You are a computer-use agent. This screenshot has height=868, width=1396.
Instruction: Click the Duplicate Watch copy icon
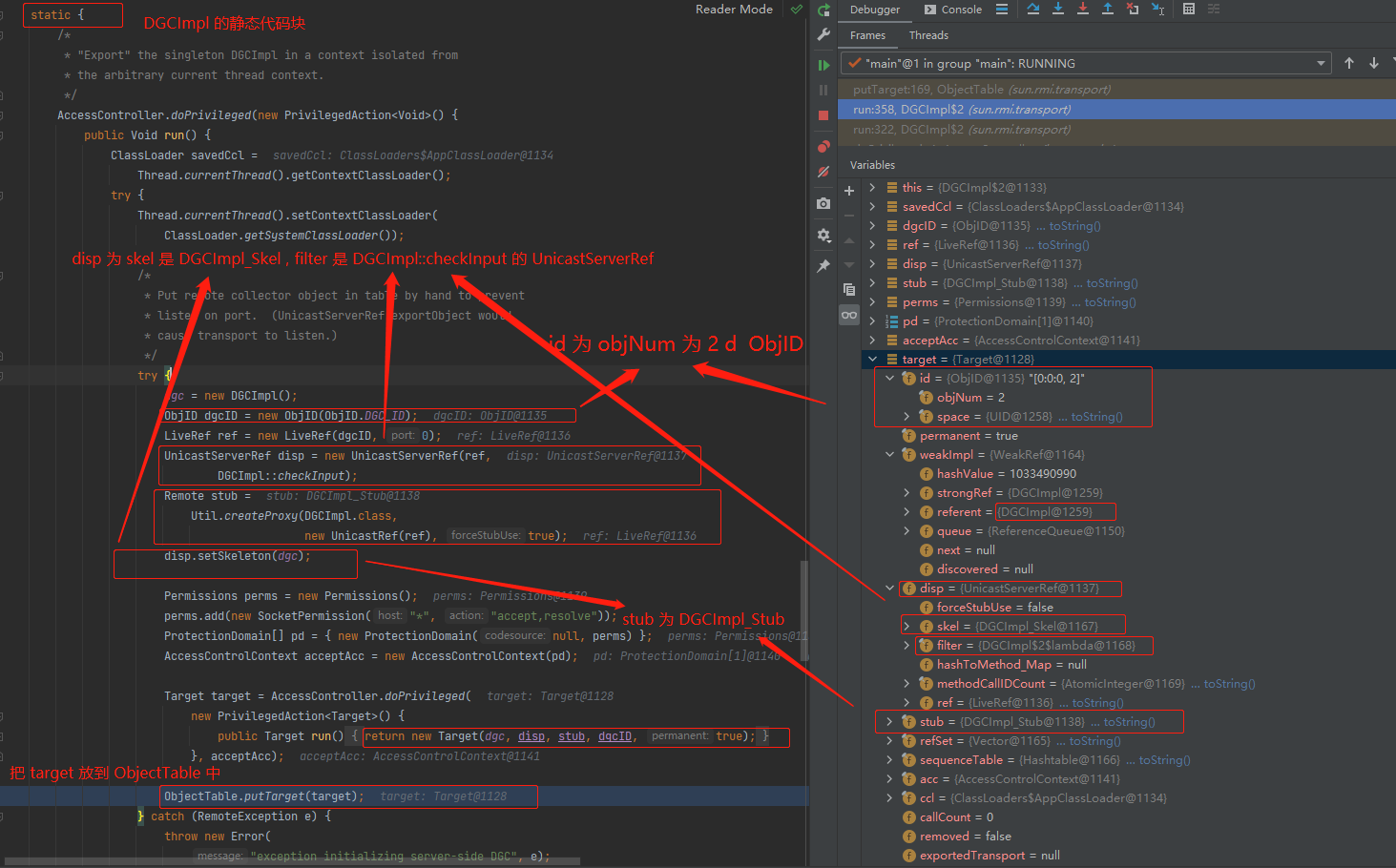[849, 289]
